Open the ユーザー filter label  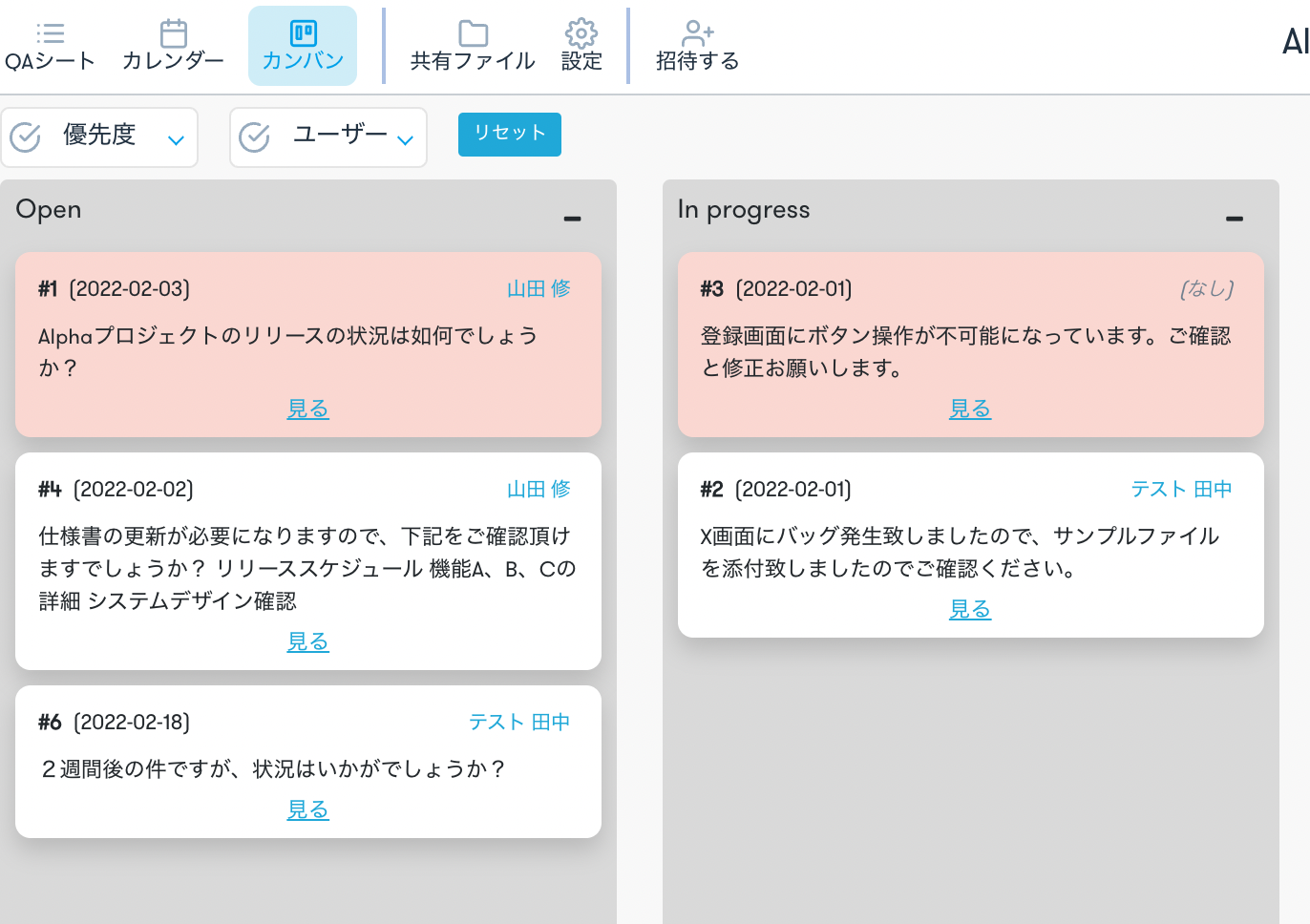(x=340, y=134)
